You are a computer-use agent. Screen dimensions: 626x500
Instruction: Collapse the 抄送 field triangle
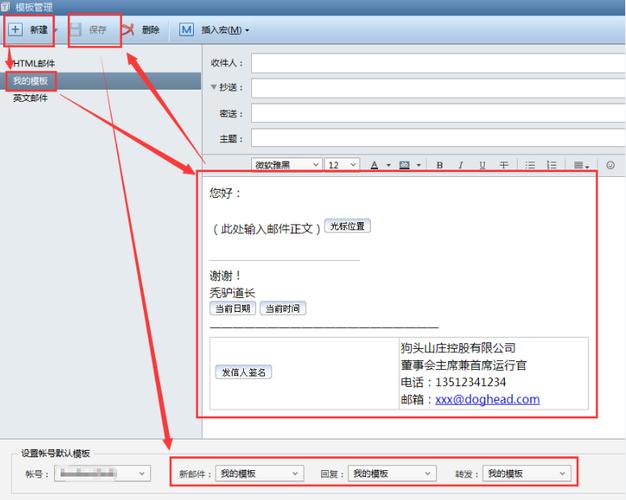coord(213,88)
